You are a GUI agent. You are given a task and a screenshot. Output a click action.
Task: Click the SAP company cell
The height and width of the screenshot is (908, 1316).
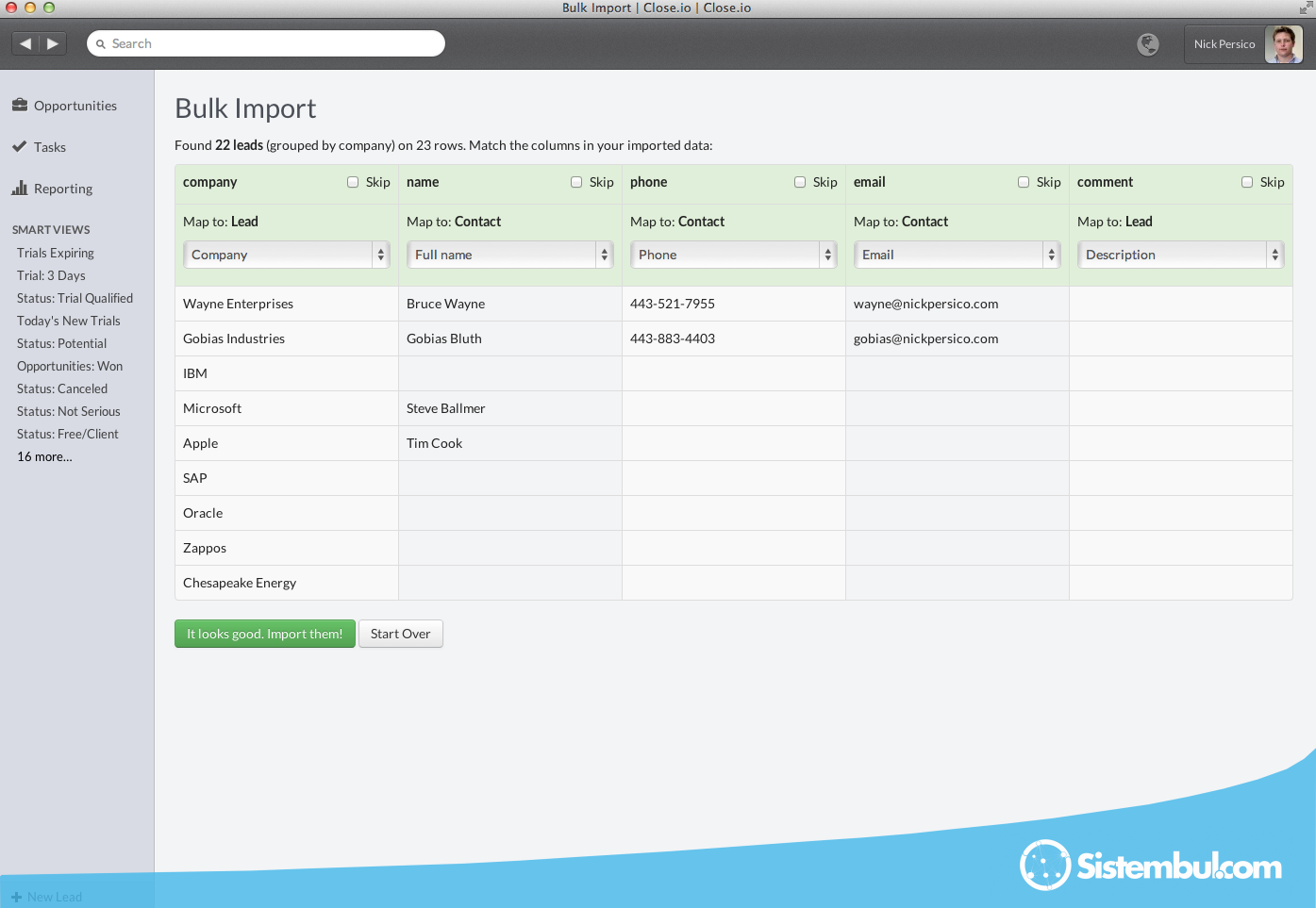point(287,478)
